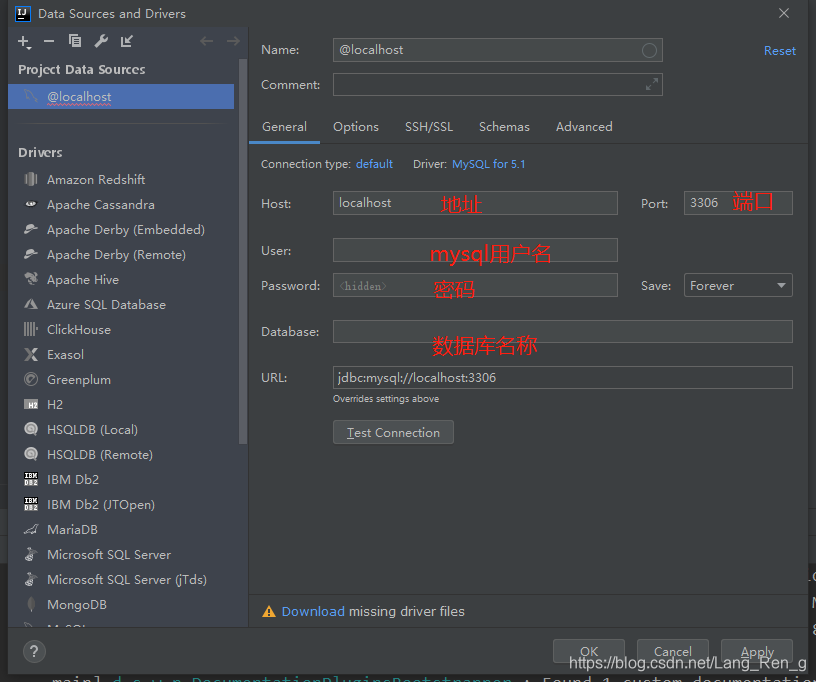Image resolution: width=816 pixels, height=682 pixels.
Task: Click Download missing driver files link
Action: coord(313,612)
